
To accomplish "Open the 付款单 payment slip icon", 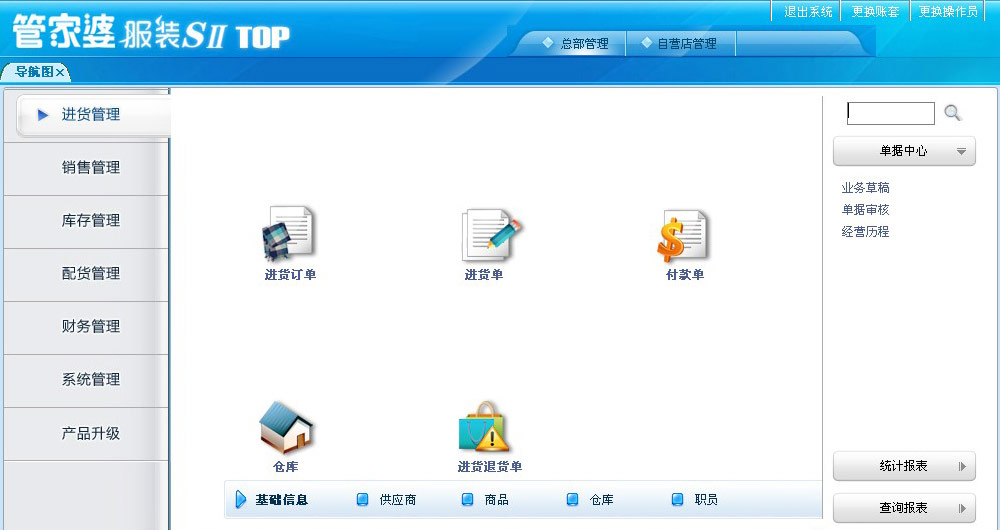I will point(684,234).
